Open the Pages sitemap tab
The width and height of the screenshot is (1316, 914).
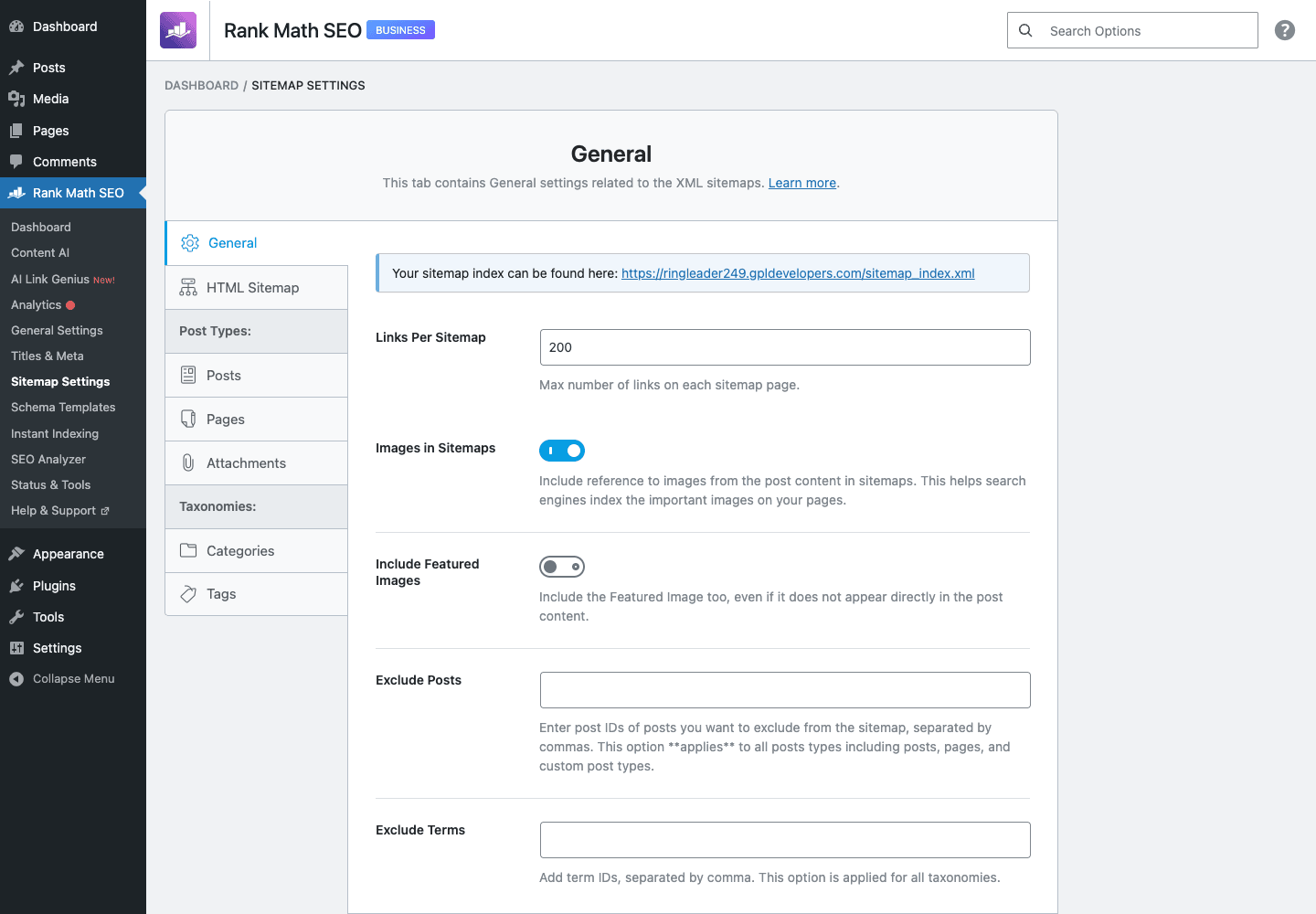click(257, 419)
